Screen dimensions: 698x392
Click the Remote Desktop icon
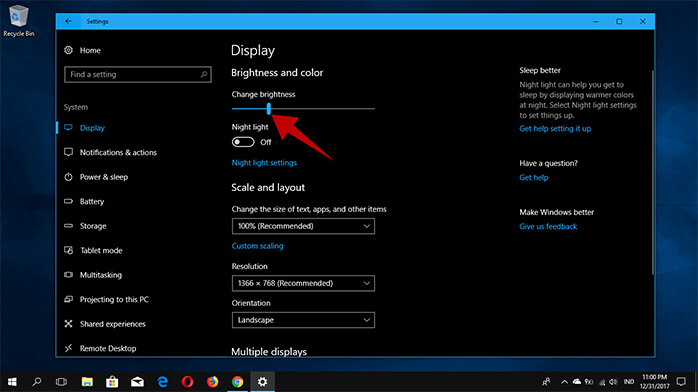point(68,348)
